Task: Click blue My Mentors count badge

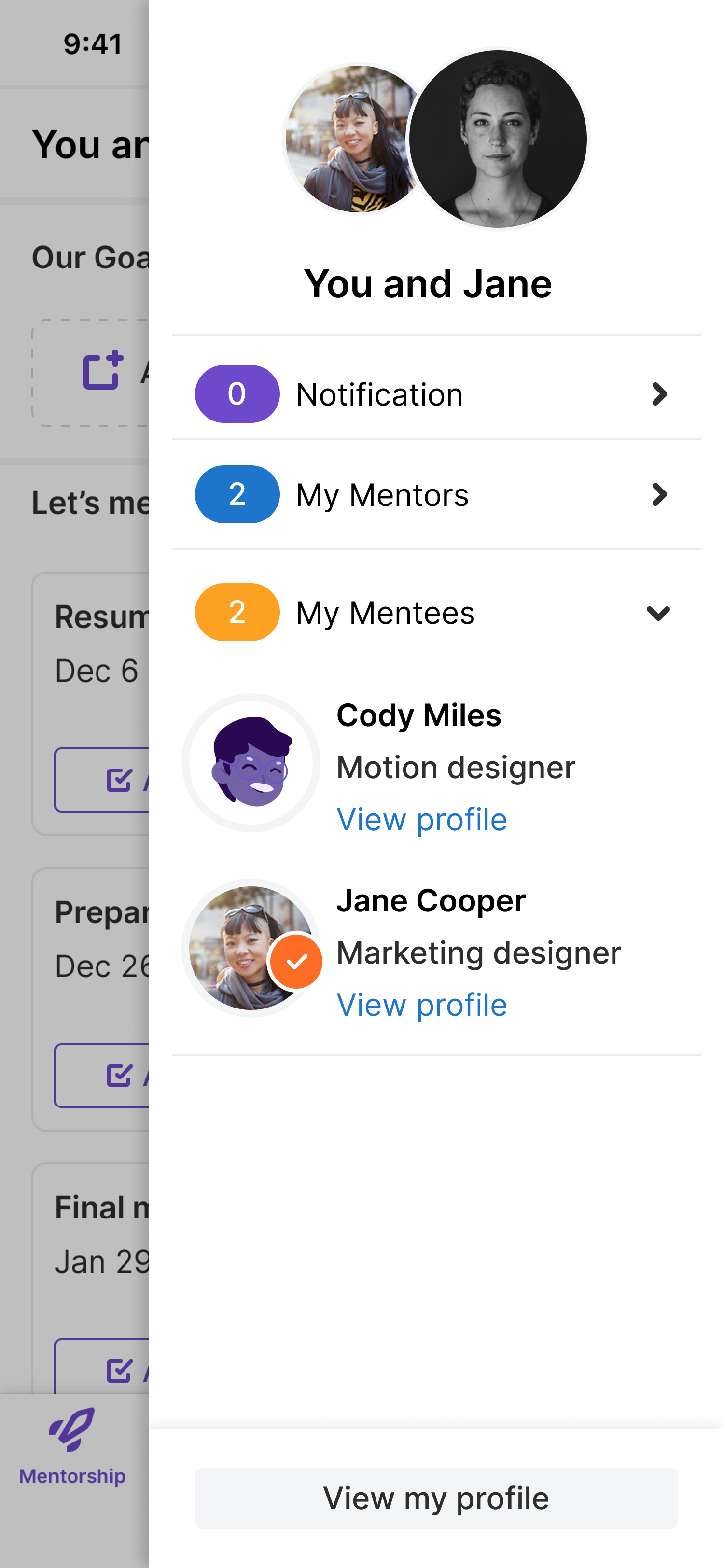Action: (237, 494)
